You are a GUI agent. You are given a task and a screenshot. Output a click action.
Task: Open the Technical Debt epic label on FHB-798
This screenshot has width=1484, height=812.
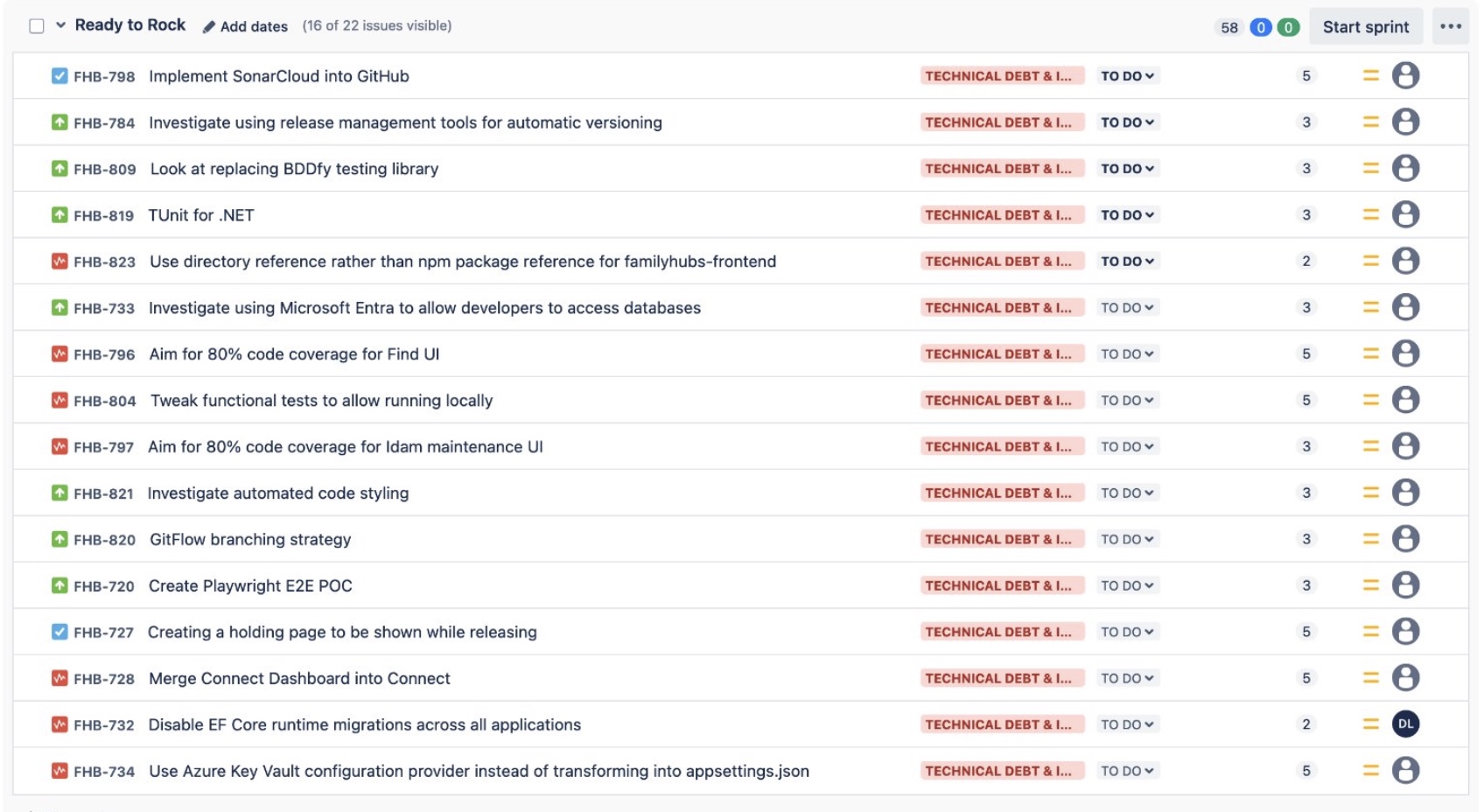point(1002,76)
